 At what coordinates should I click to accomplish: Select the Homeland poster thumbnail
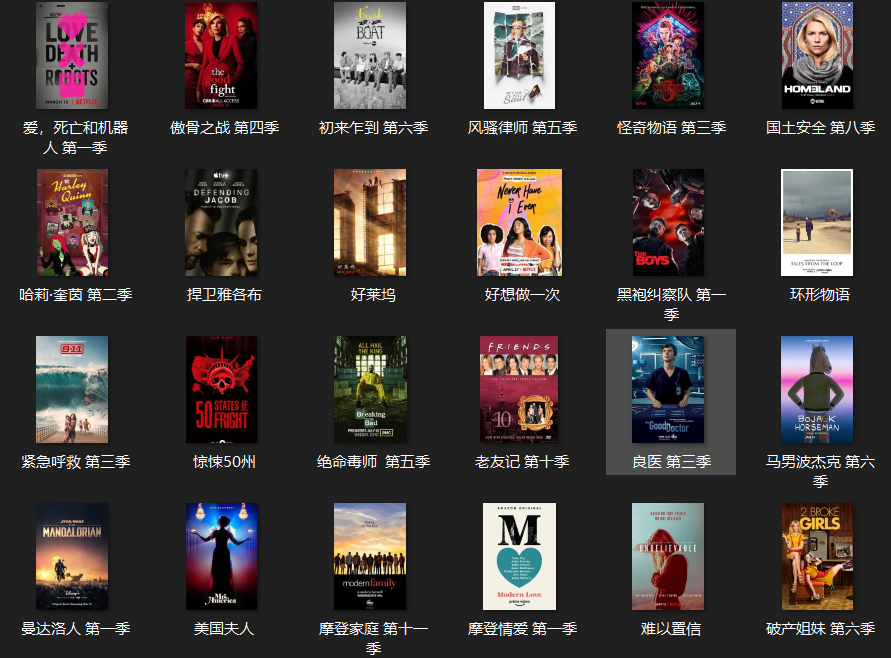[x=817, y=55]
